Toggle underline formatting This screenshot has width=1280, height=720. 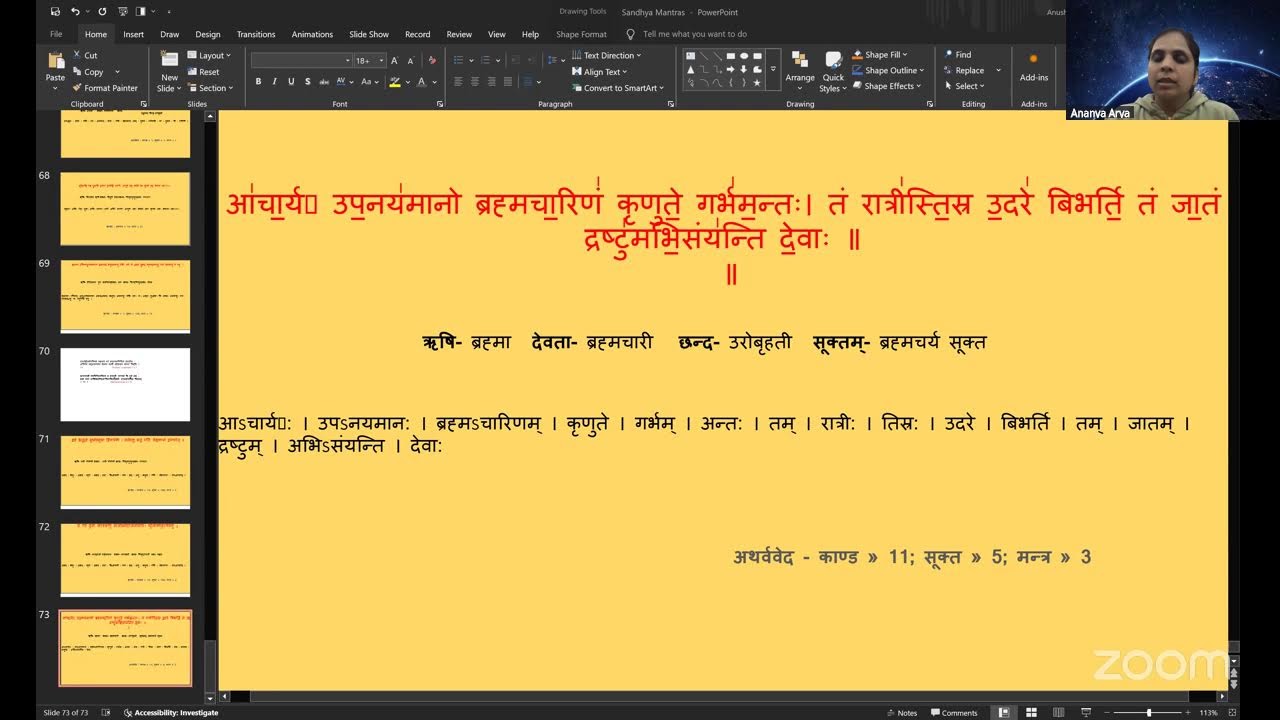point(291,82)
